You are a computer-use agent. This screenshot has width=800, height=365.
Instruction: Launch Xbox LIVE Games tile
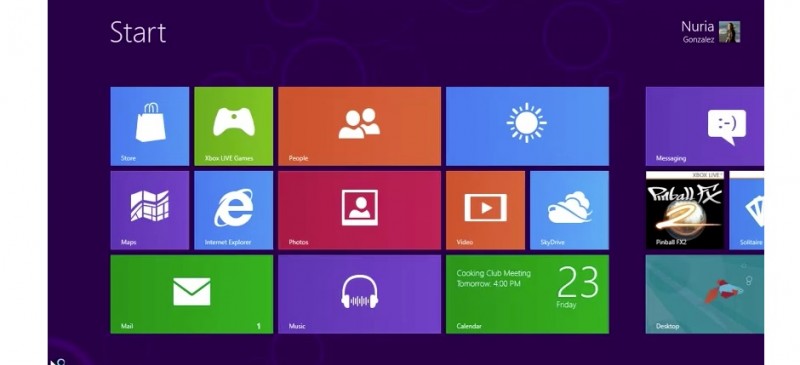[234, 126]
